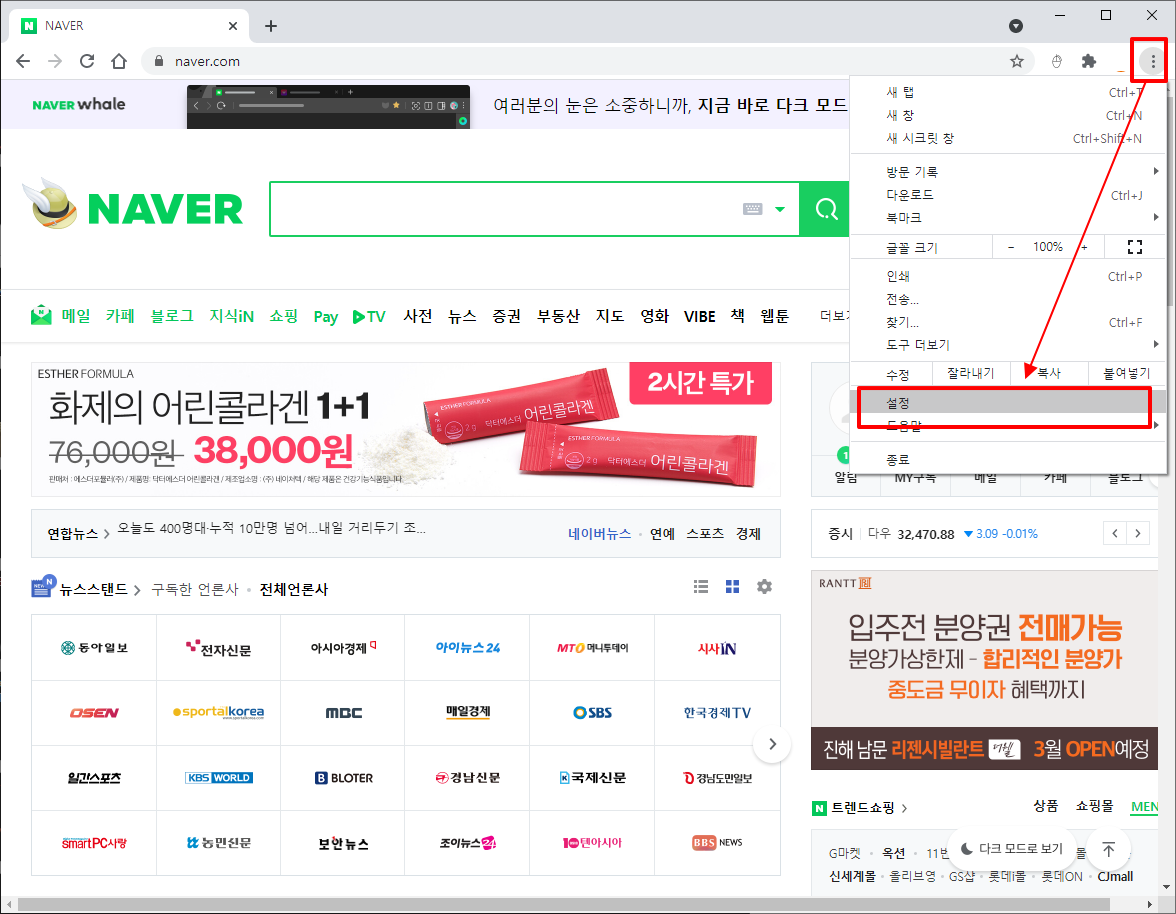Open the 동아일보 publisher tile
This screenshot has width=1176, height=914.
tap(94, 648)
